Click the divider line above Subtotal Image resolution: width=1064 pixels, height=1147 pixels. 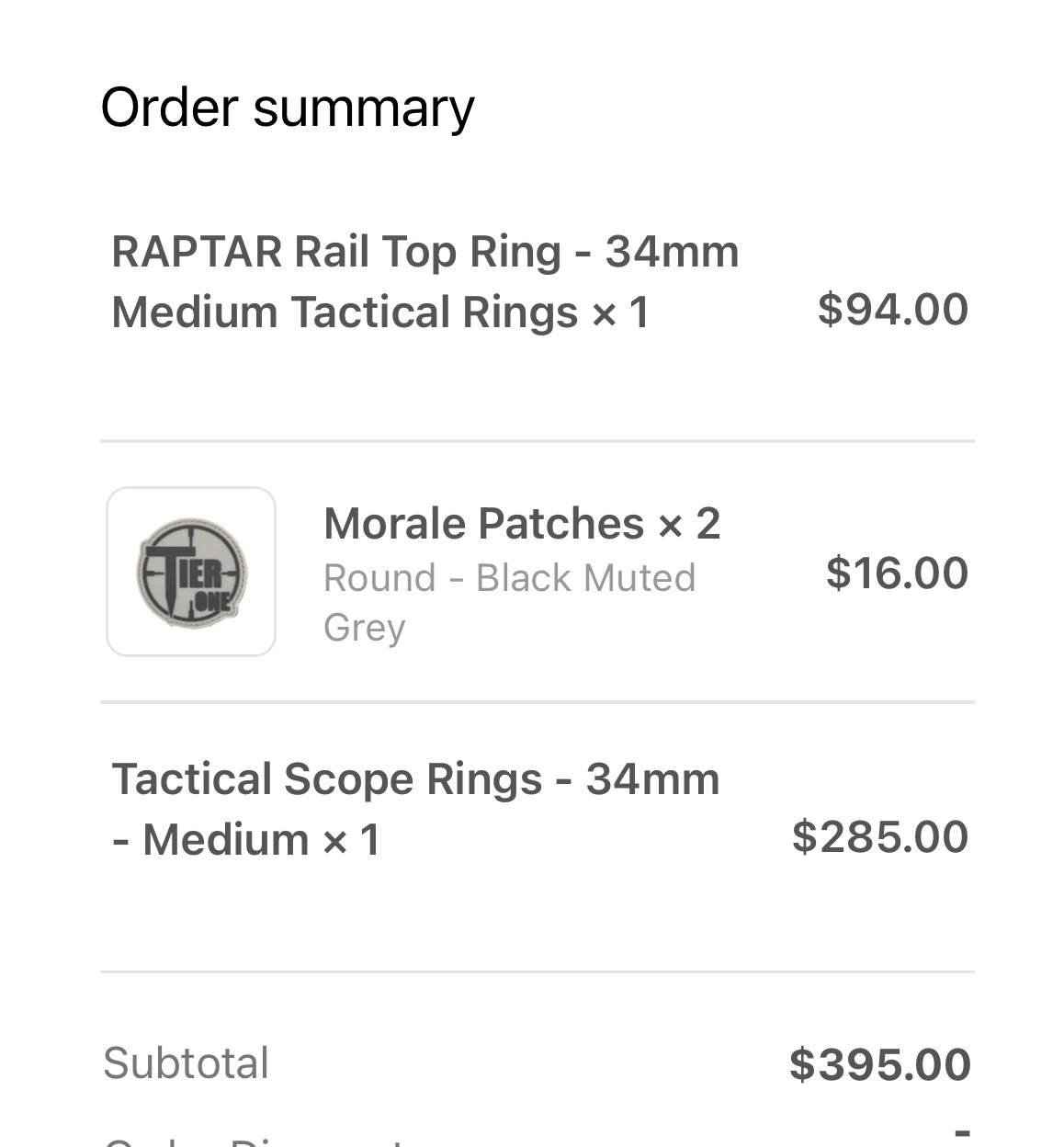point(537,971)
